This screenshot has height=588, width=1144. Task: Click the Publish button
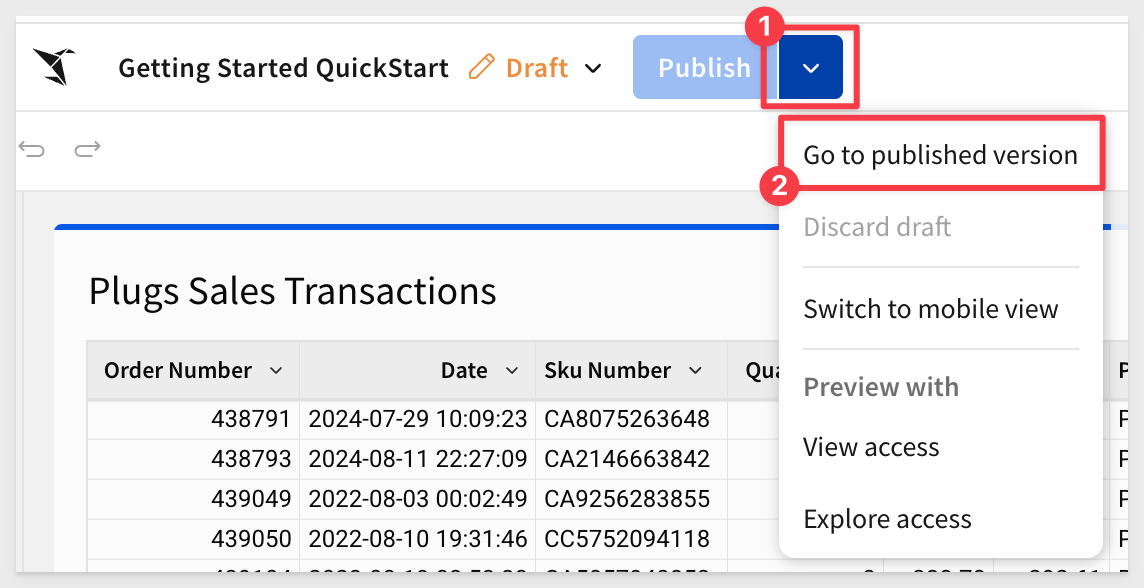click(x=704, y=67)
